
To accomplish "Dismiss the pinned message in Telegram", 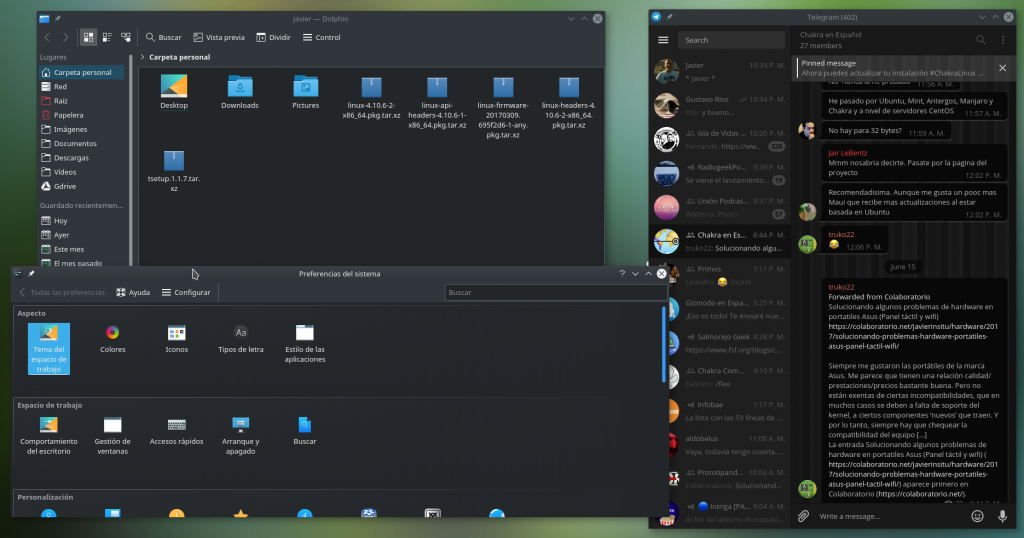I will tap(1002, 68).
